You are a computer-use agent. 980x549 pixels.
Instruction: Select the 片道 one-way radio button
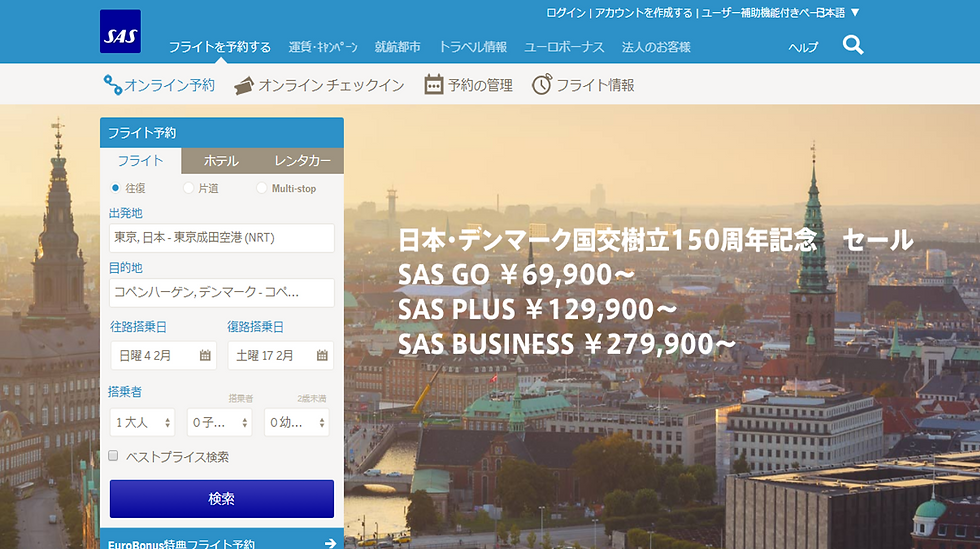pyautogui.click(x=188, y=188)
